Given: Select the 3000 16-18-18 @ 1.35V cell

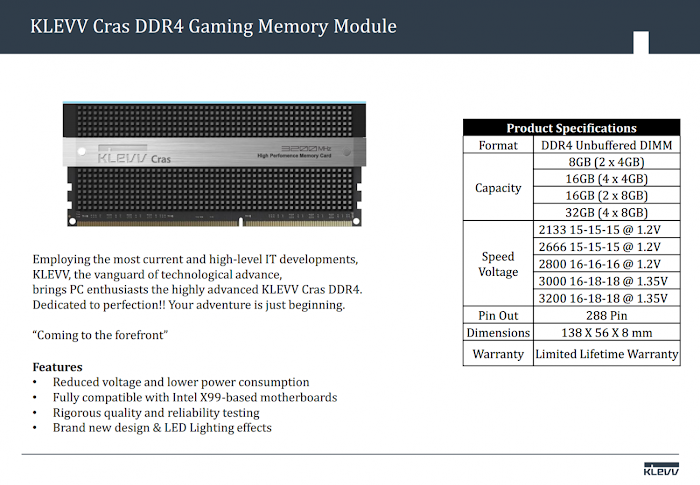Looking at the screenshot, I should 606,281.
